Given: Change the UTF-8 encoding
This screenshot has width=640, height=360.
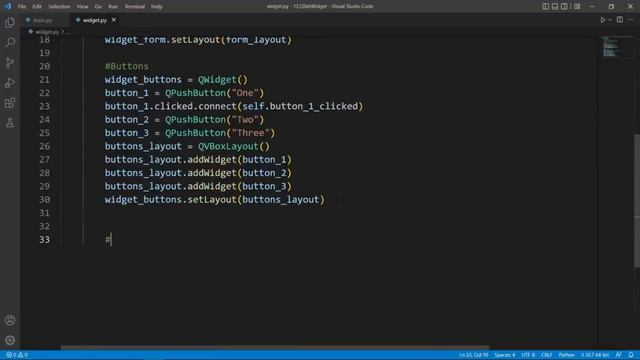Looking at the screenshot, I should tap(528, 355).
